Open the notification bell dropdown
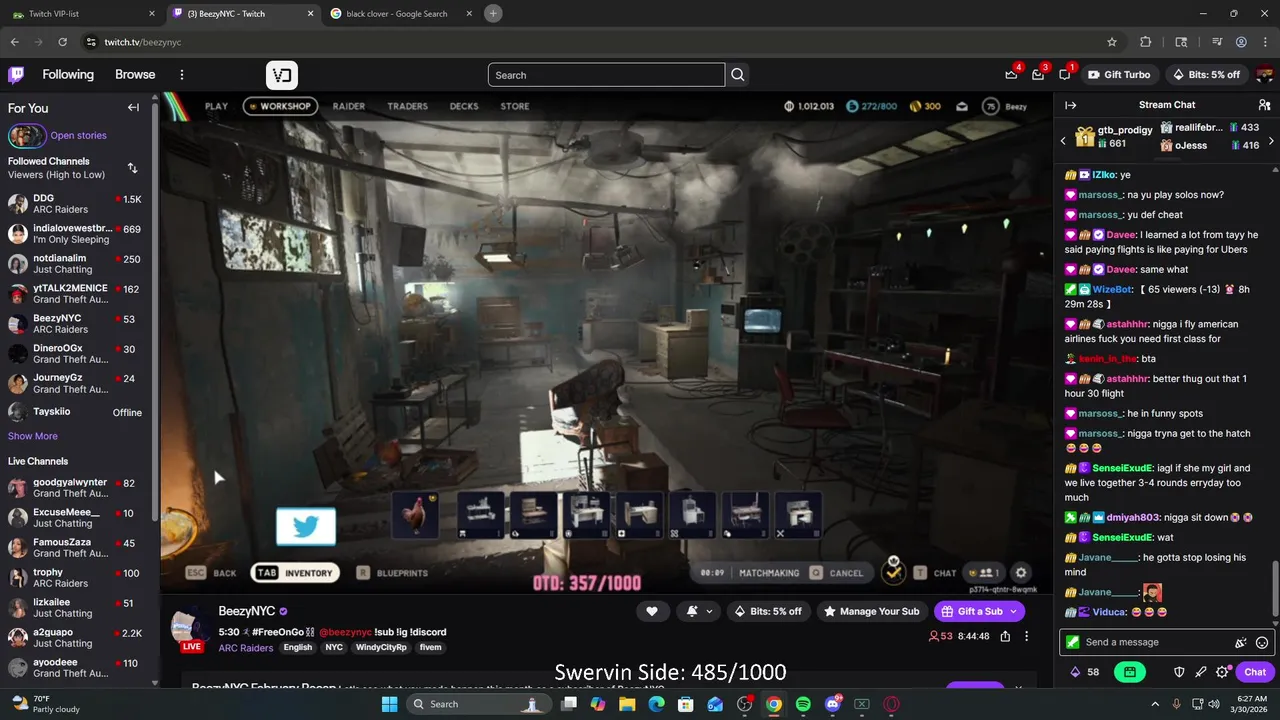Screen dimensions: 1280x720 point(700,611)
